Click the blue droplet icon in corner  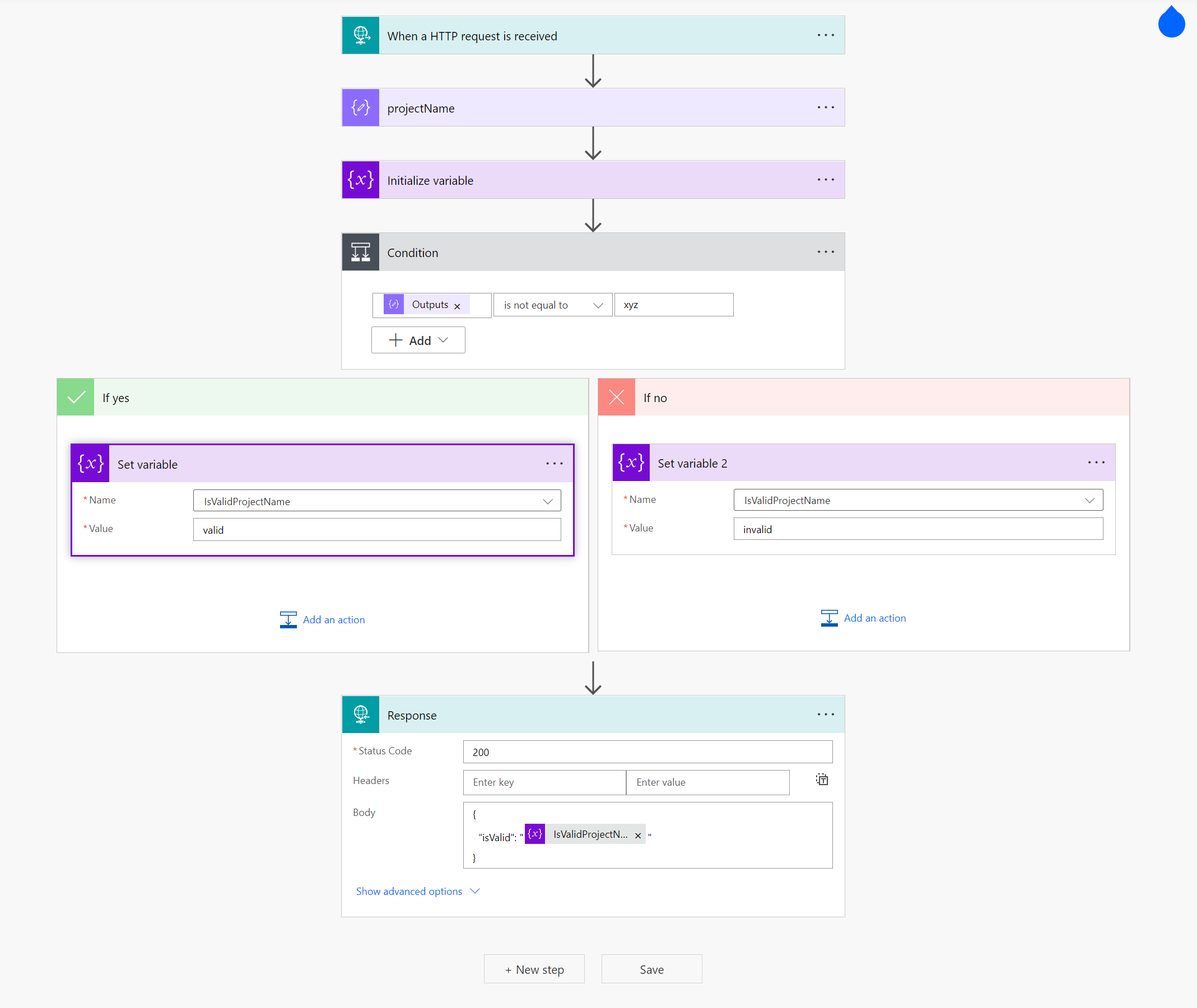[1171, 23]
